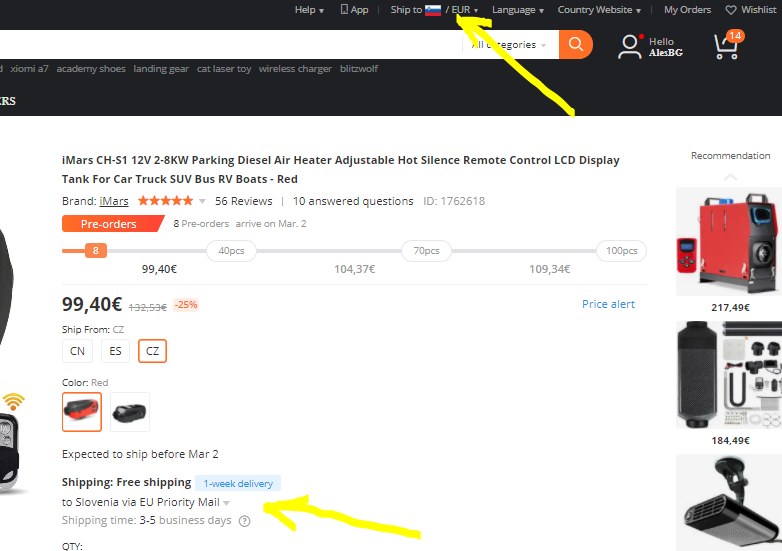
Task: Expand the star rating breakdown arrow
Action: click(202, 201)
